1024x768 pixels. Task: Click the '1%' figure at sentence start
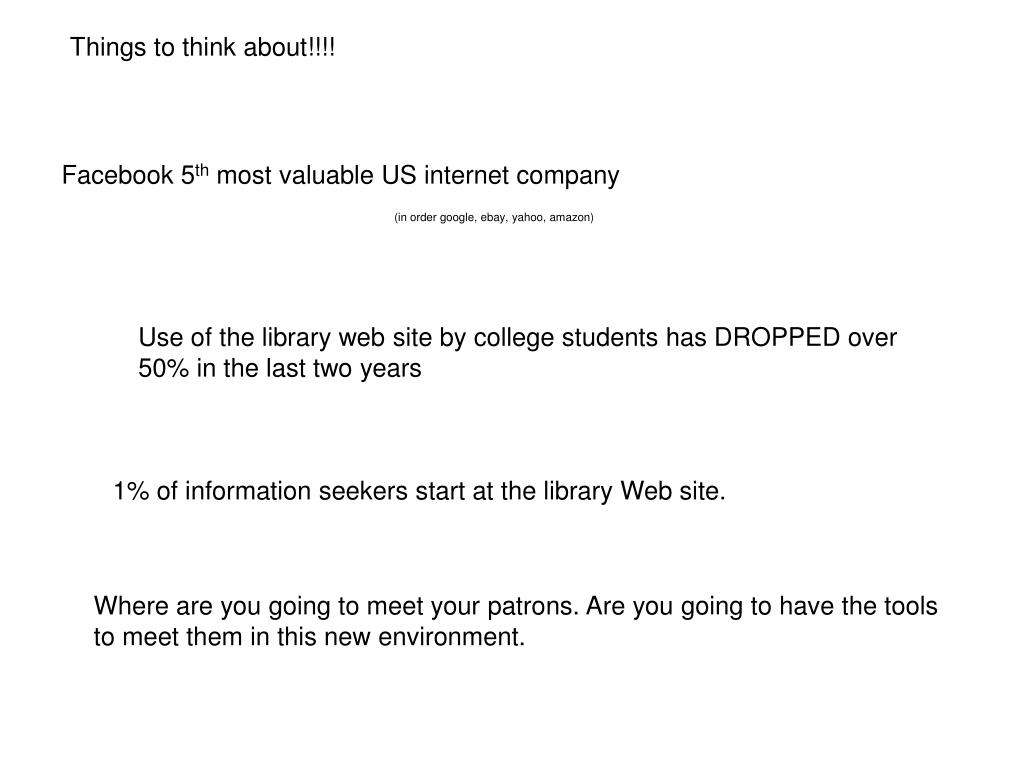tap(131, 491)
